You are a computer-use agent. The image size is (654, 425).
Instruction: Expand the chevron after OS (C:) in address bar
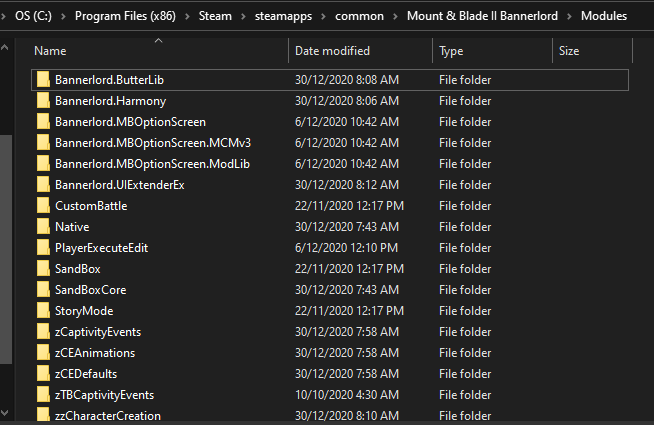[x=63, y=16]
